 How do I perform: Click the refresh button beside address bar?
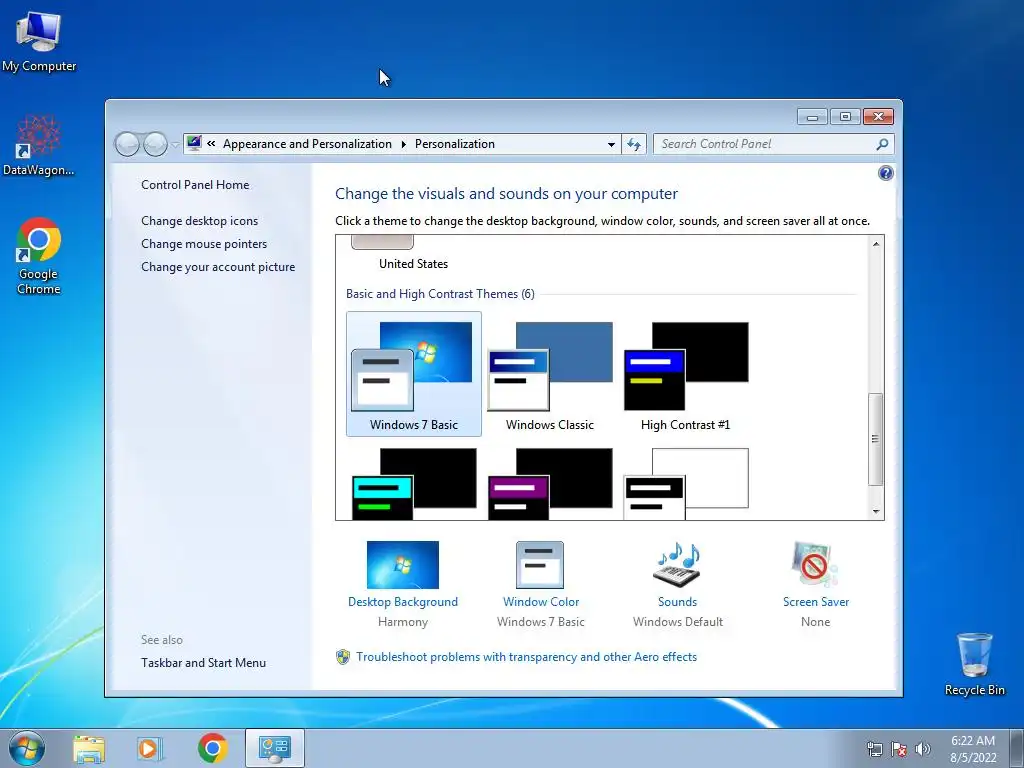pos(633,144)
